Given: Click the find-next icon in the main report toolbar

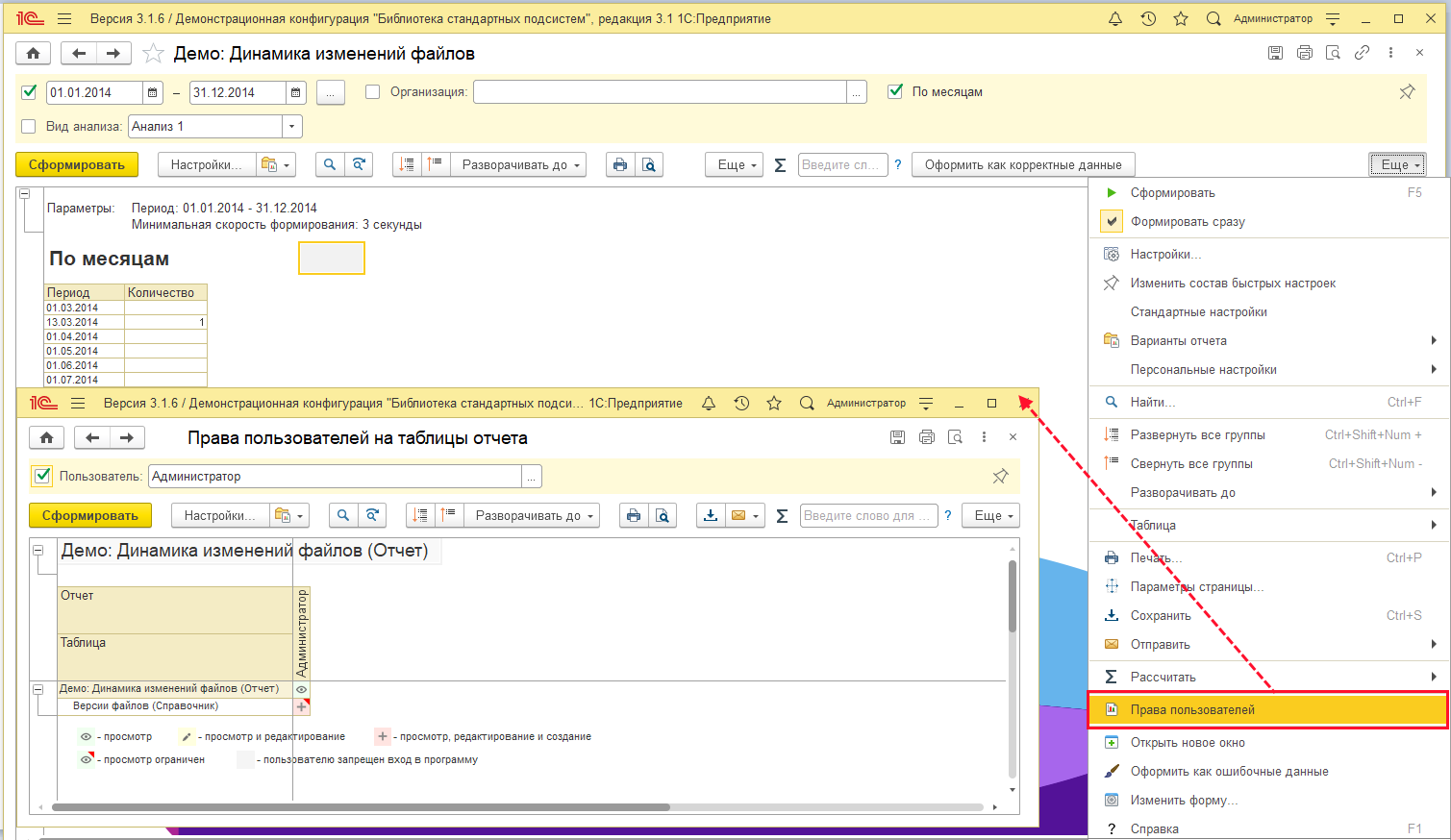Looking at the screenshot, I should [x=359, y=164].
